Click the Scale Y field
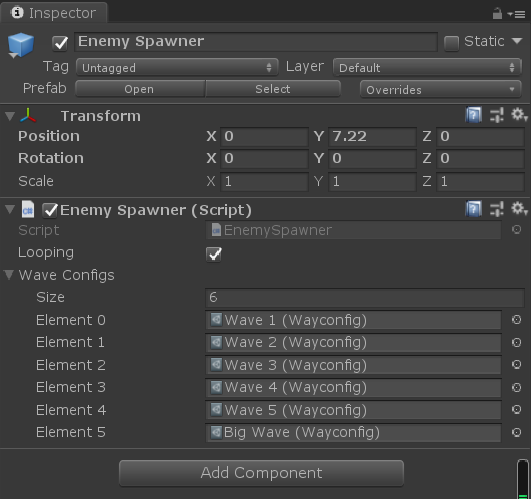The height and width of the screenshot is (499, 531). 372,181
